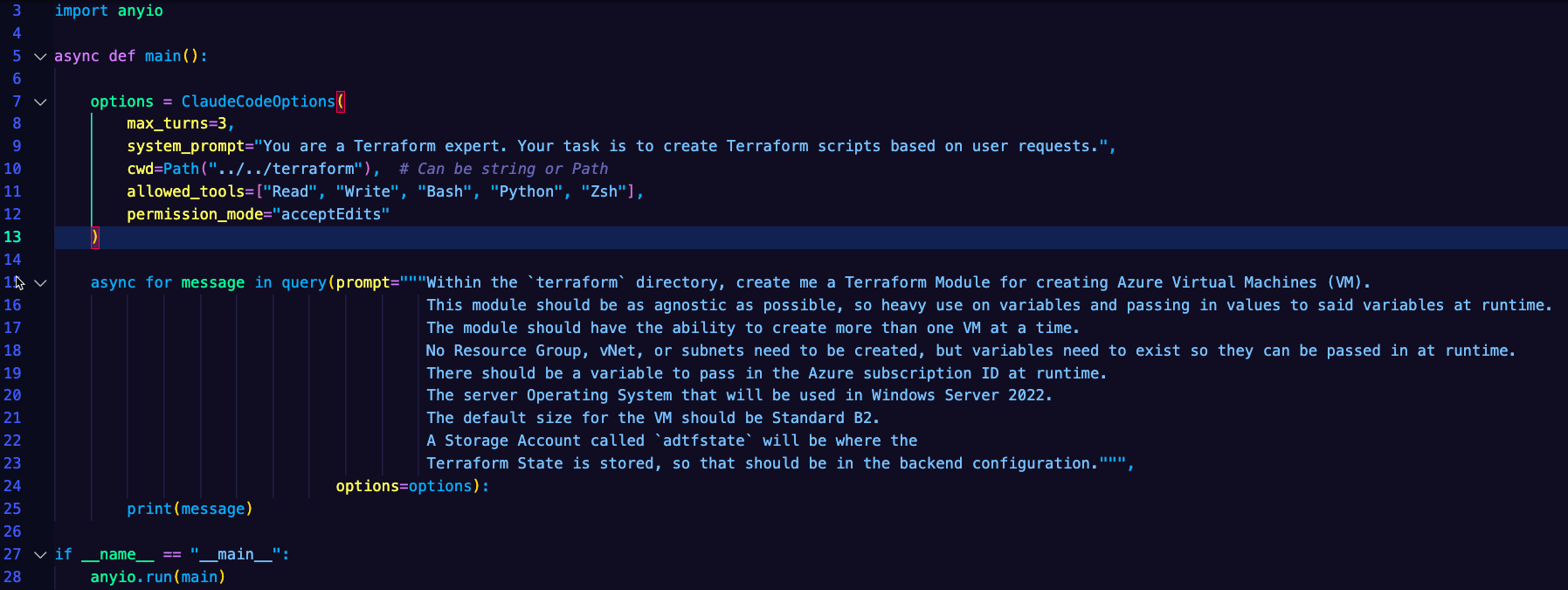The width and height of the screenshot is (1568, 590).
Task: Click the max_turns=3 argument
Action: pos(176,123)
